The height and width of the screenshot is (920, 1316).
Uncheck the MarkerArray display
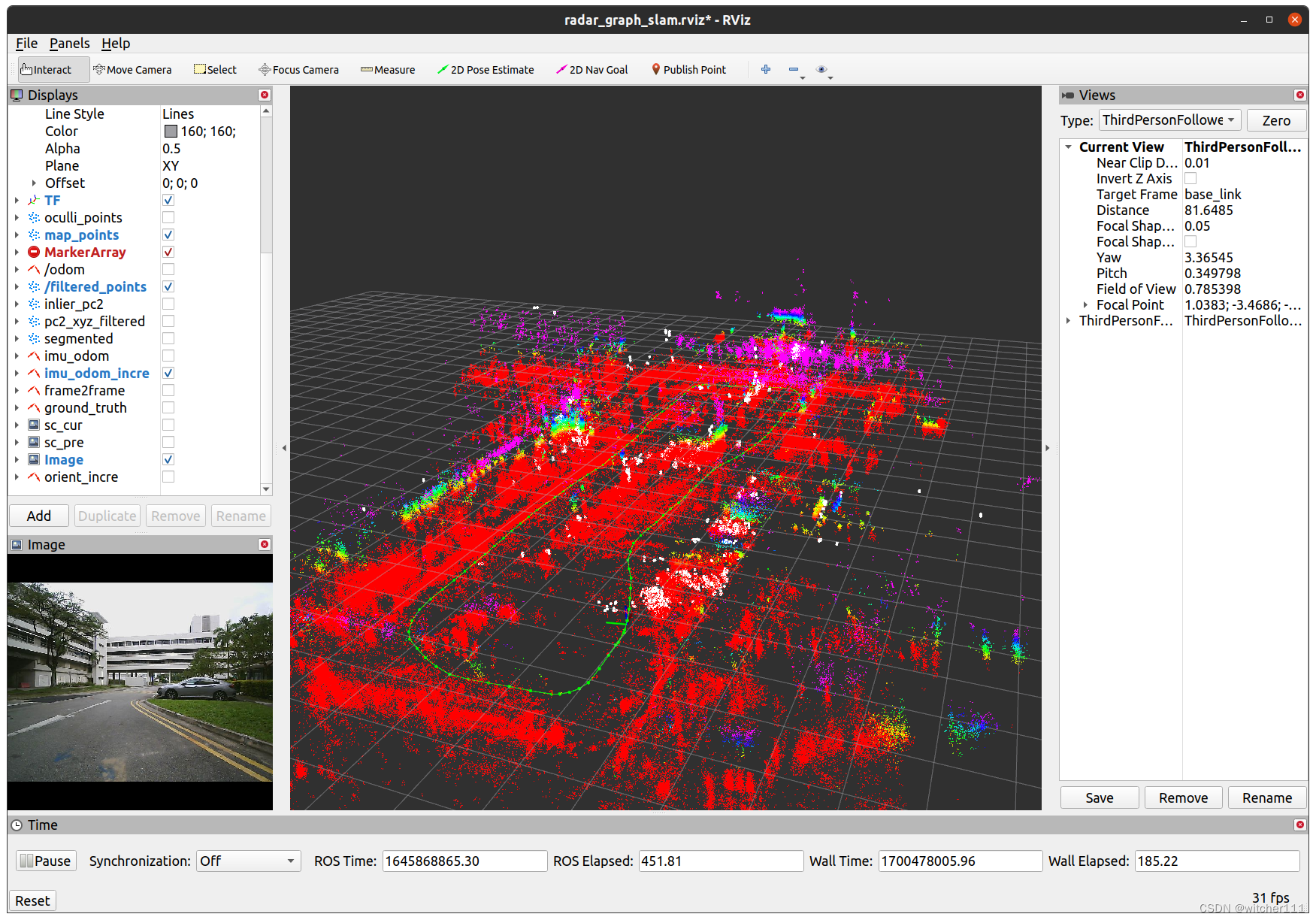[168, 252]
